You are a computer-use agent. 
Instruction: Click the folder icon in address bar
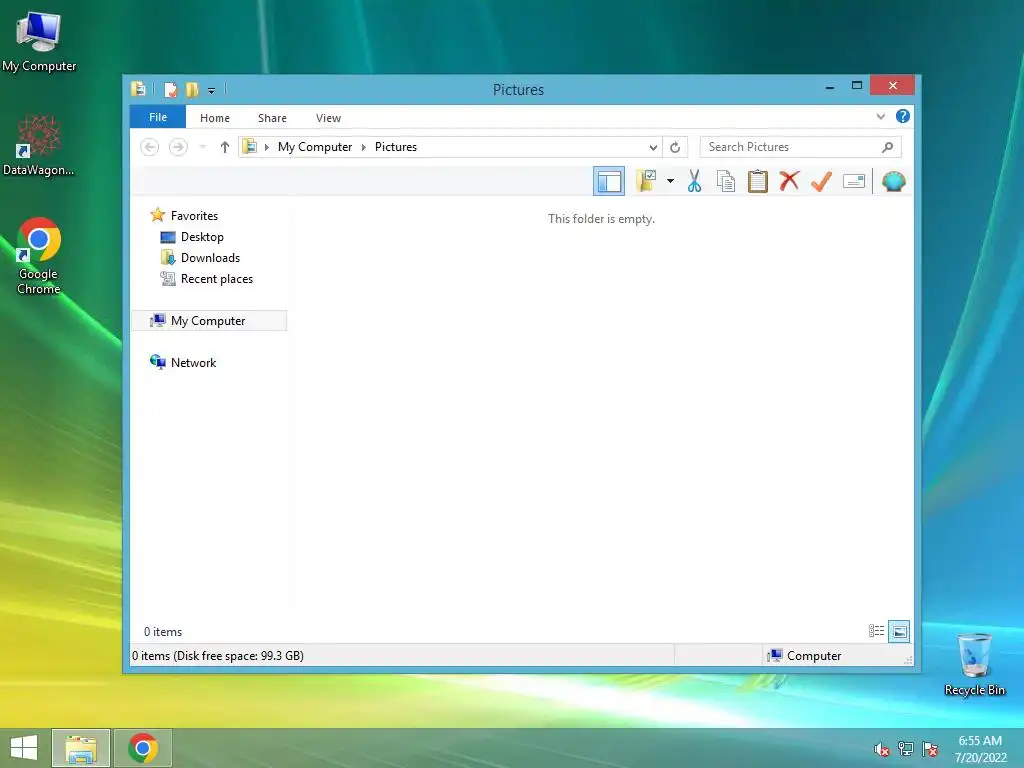click(249, 147)
